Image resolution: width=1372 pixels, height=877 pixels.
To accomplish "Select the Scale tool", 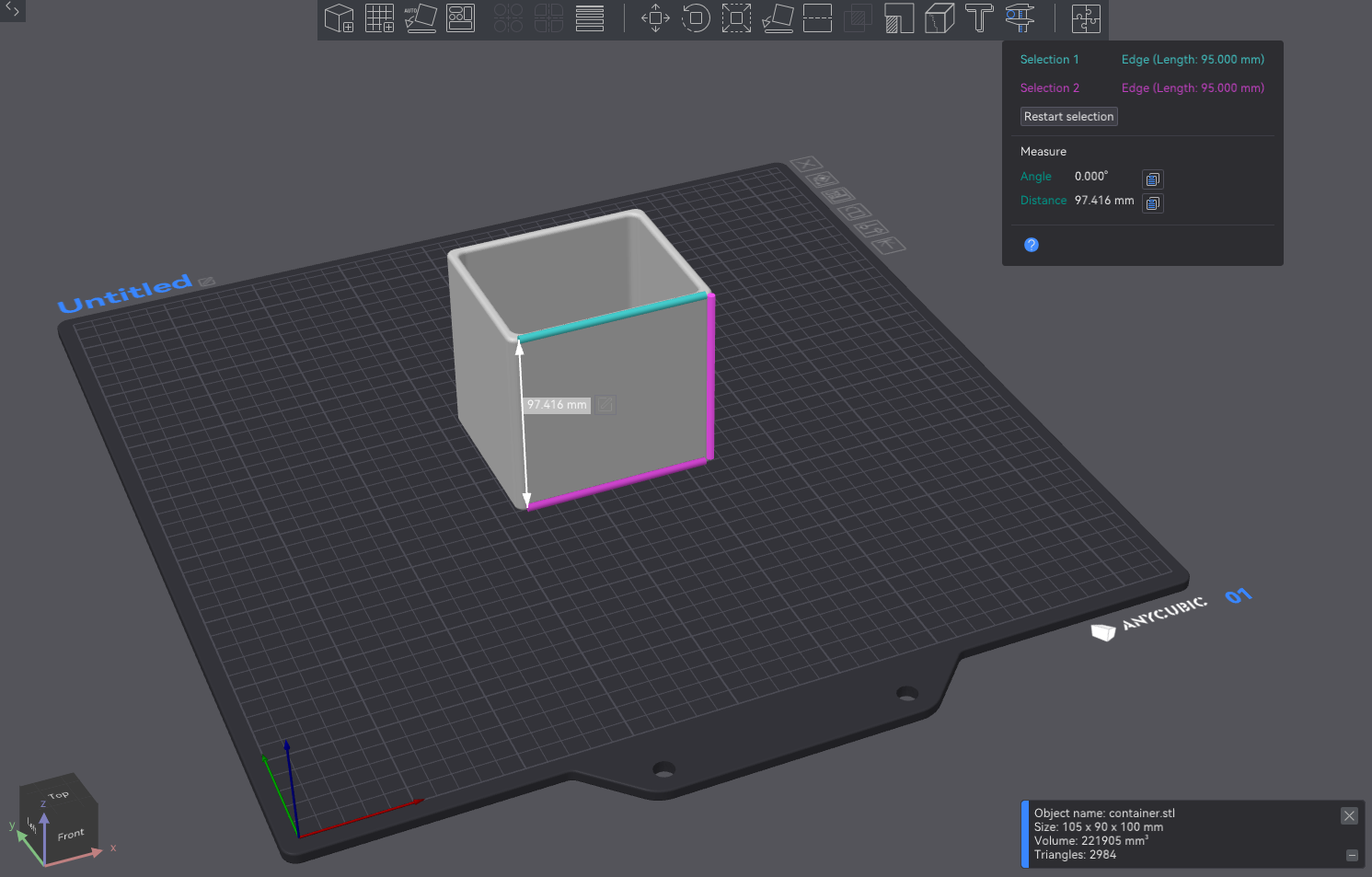I will click(736, 18).
